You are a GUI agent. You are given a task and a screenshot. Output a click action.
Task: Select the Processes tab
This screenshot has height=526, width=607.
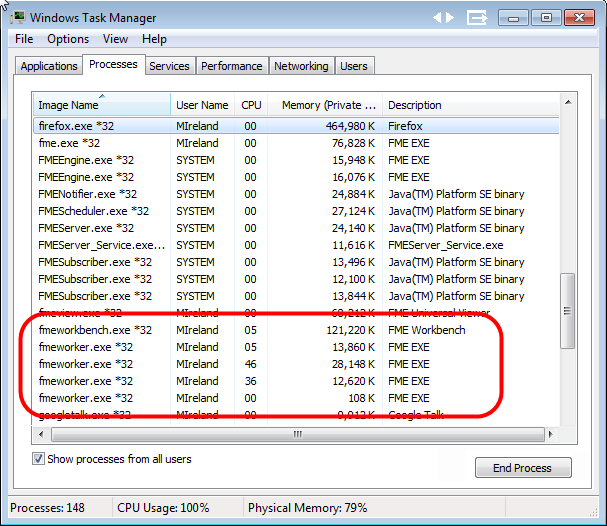tap(113, 64)
